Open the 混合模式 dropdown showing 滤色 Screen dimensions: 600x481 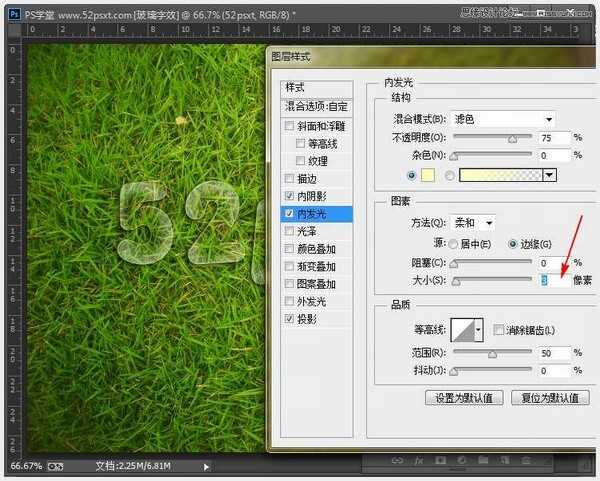tap(502, 119)
